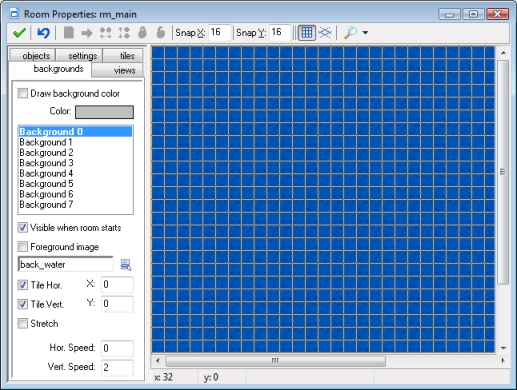Click the shift all instances arrow icon
517x390 pixels.
point(87,33)
